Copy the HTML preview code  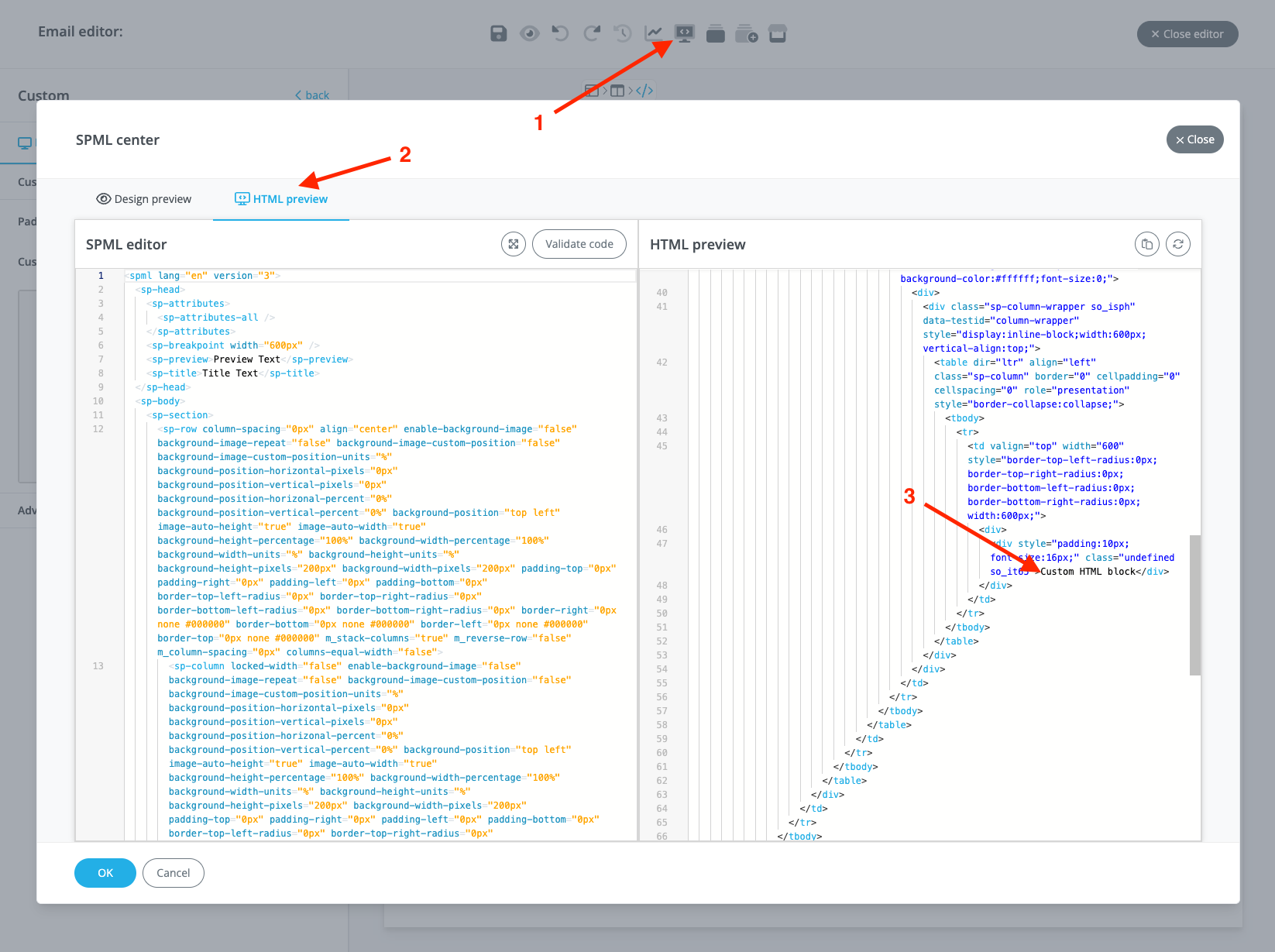[x=1147, y=244]
